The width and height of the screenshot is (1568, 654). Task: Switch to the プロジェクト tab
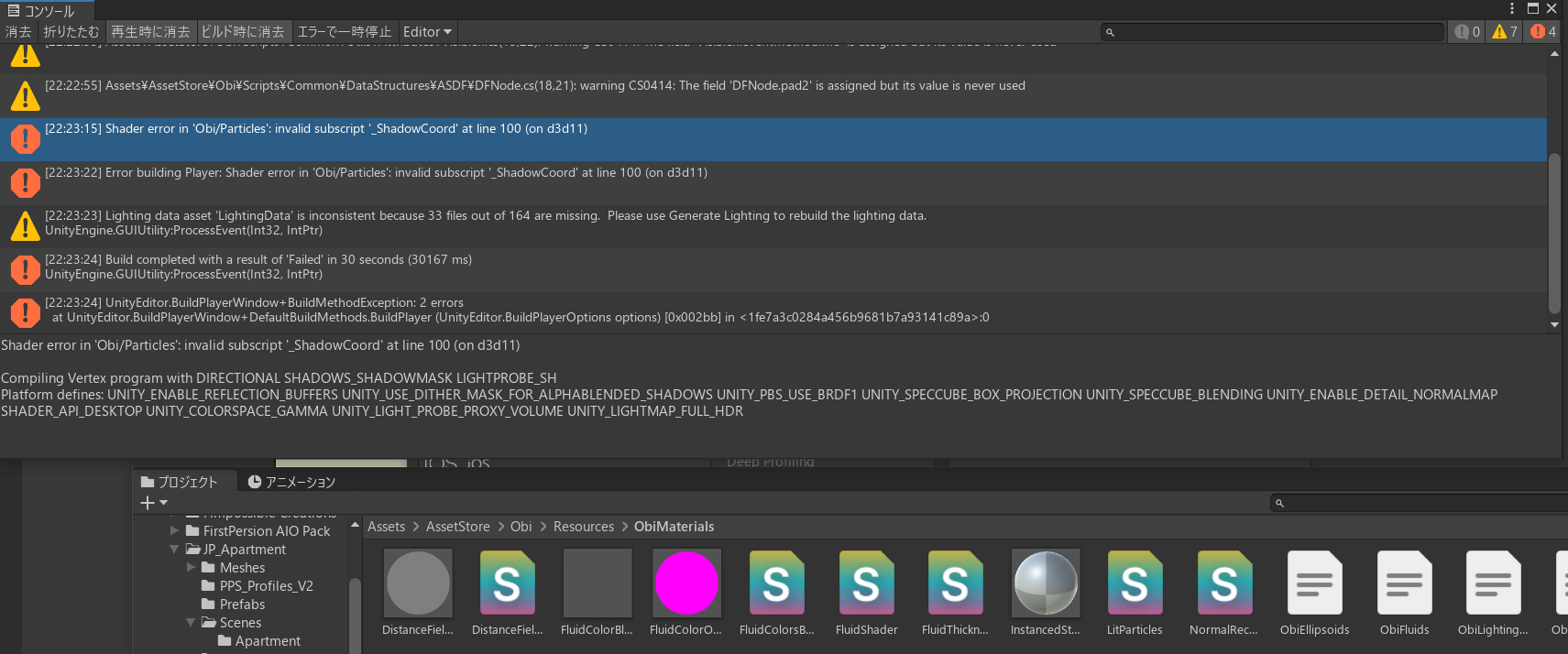click(180, 482)
